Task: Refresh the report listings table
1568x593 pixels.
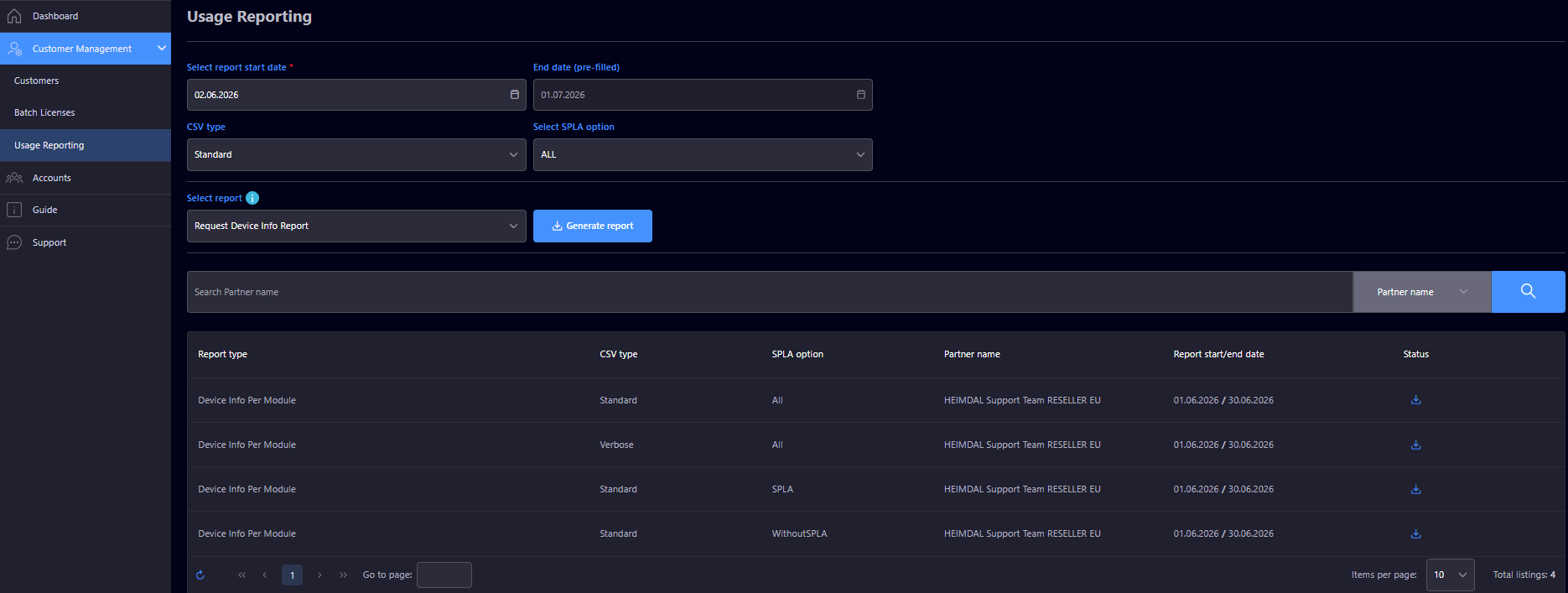Action: [x=200, y=575]
